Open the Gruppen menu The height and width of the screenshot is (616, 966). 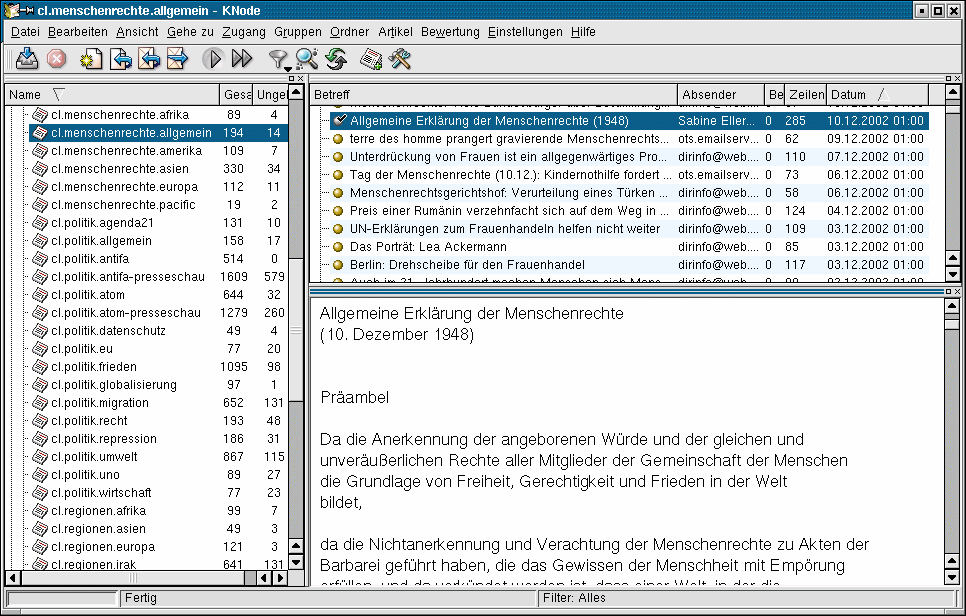pos(298,31)
